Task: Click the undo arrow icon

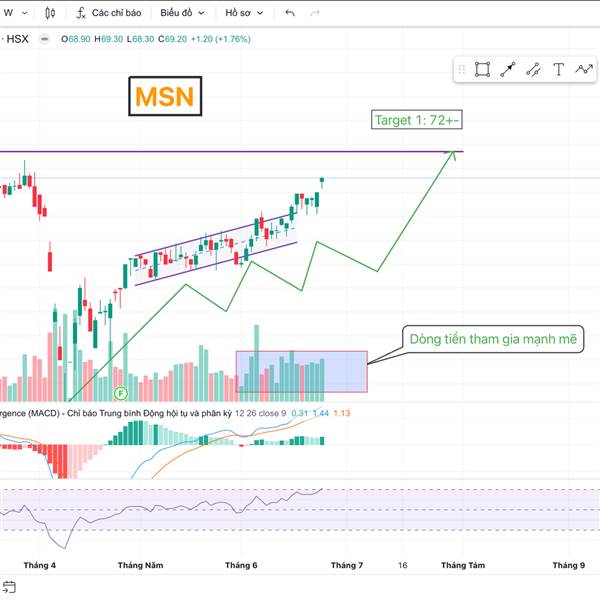Action: [290, 13]
